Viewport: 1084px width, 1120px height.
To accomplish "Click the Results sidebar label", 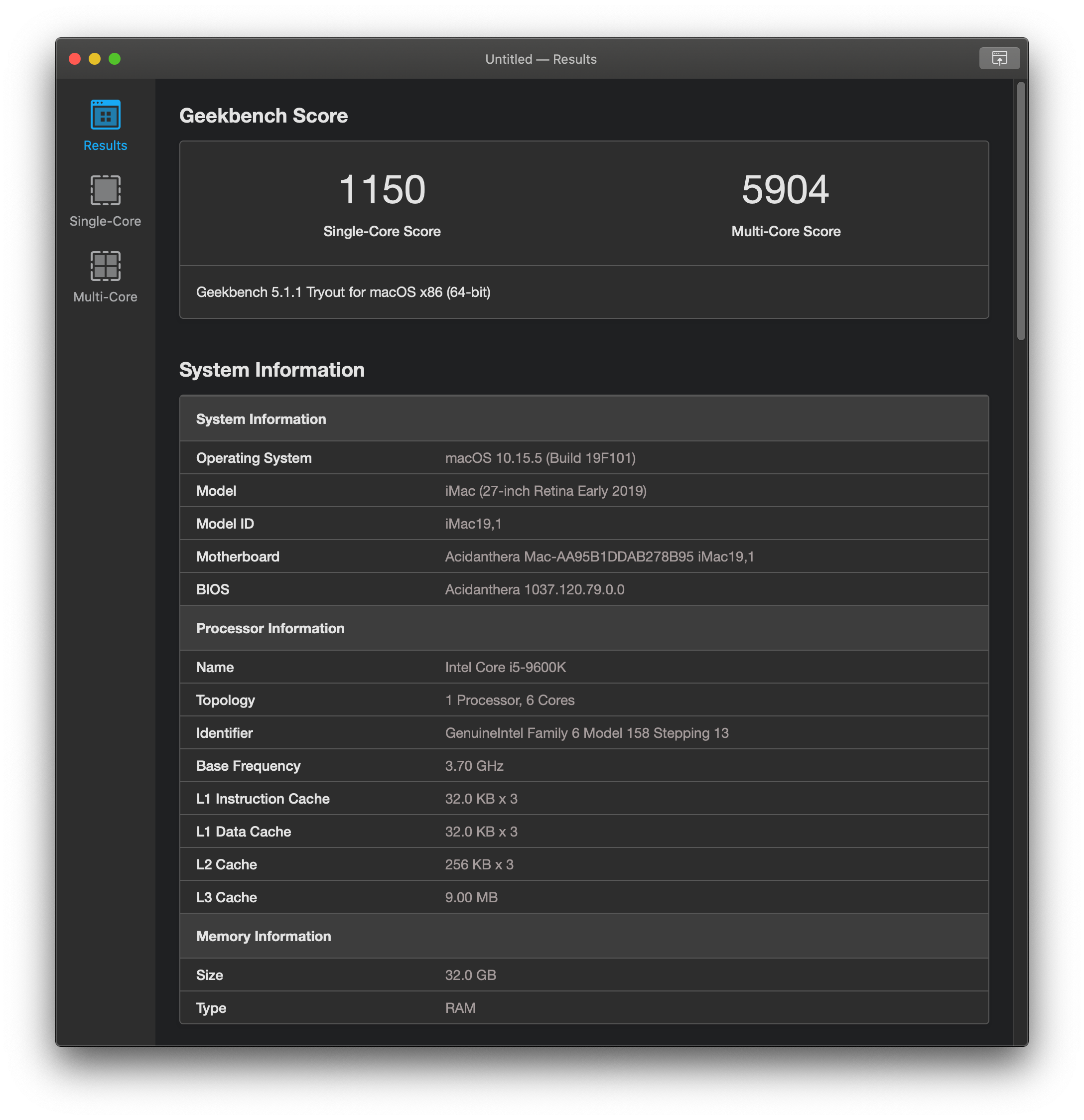I will pyautogui.click(x=105, y=145).
